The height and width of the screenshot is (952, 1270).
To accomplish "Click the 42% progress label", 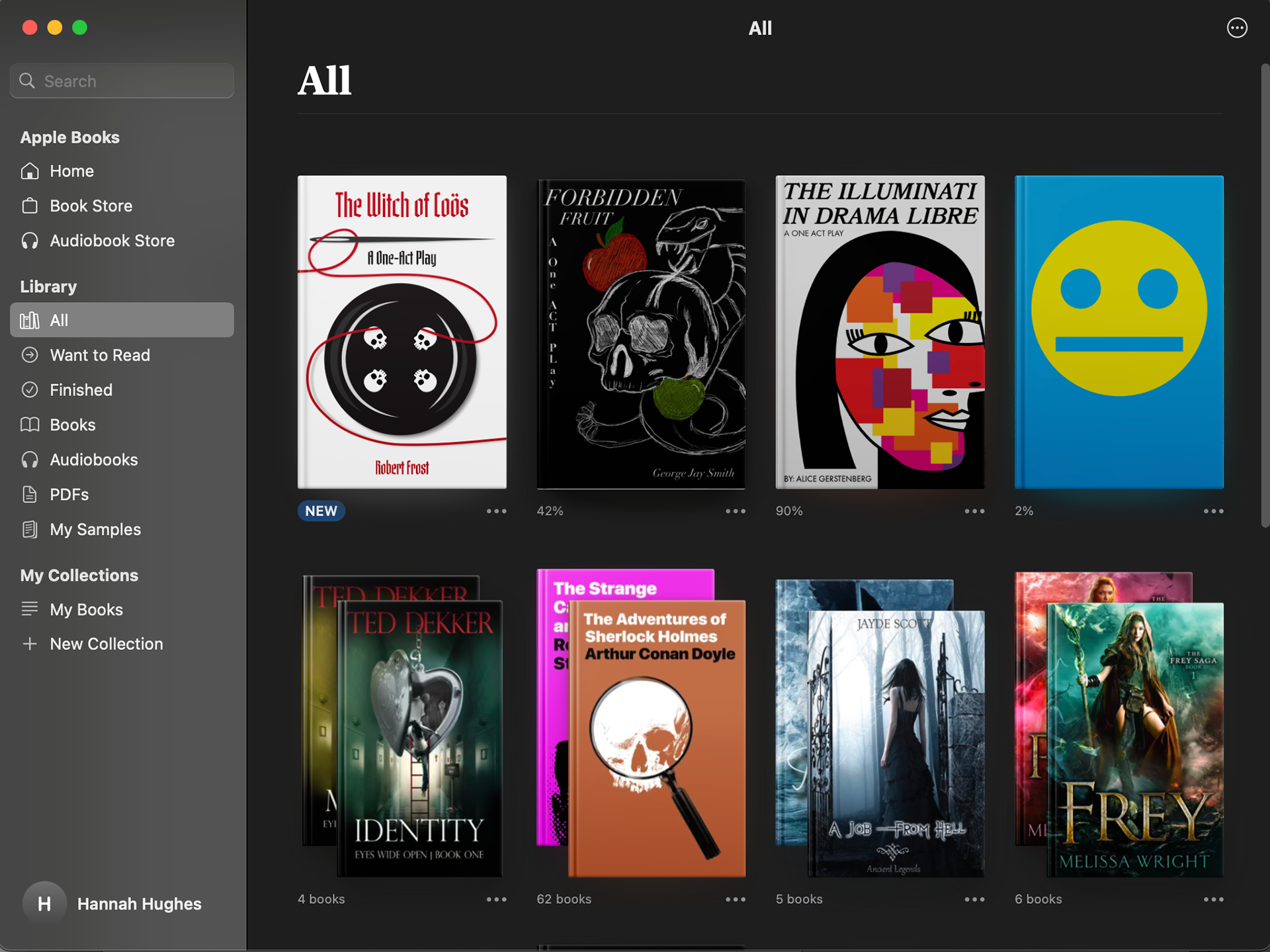I will pyautogui.click(x=550, y=511).
